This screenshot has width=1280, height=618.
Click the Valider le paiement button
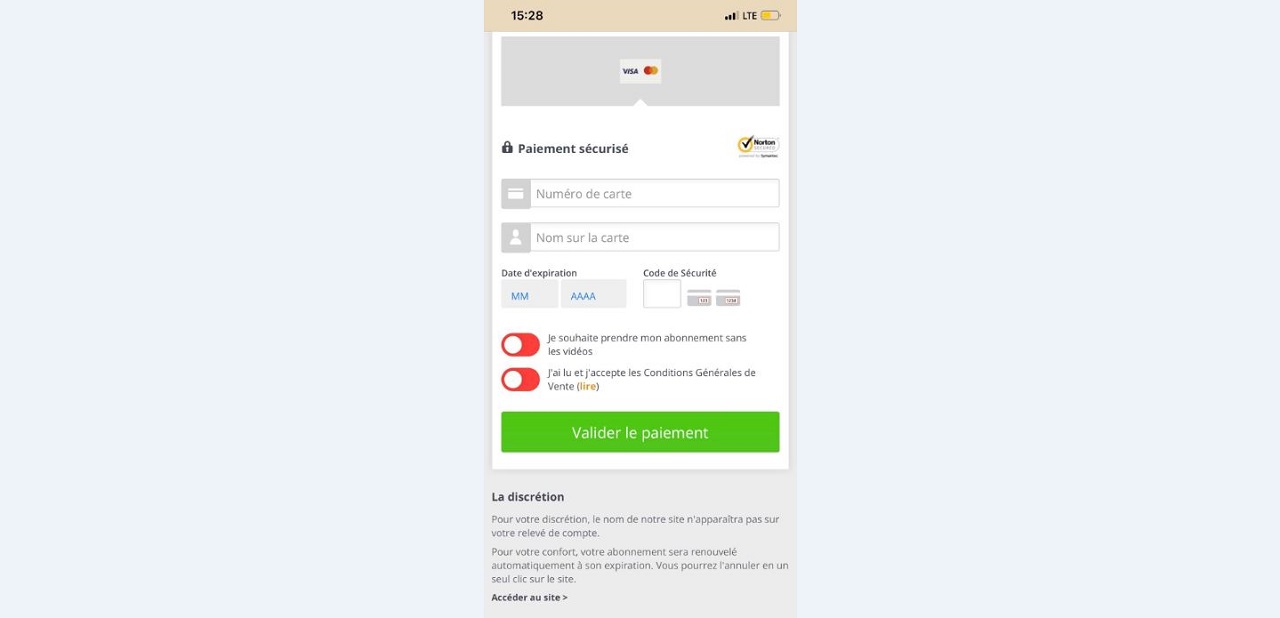(640, 432)
